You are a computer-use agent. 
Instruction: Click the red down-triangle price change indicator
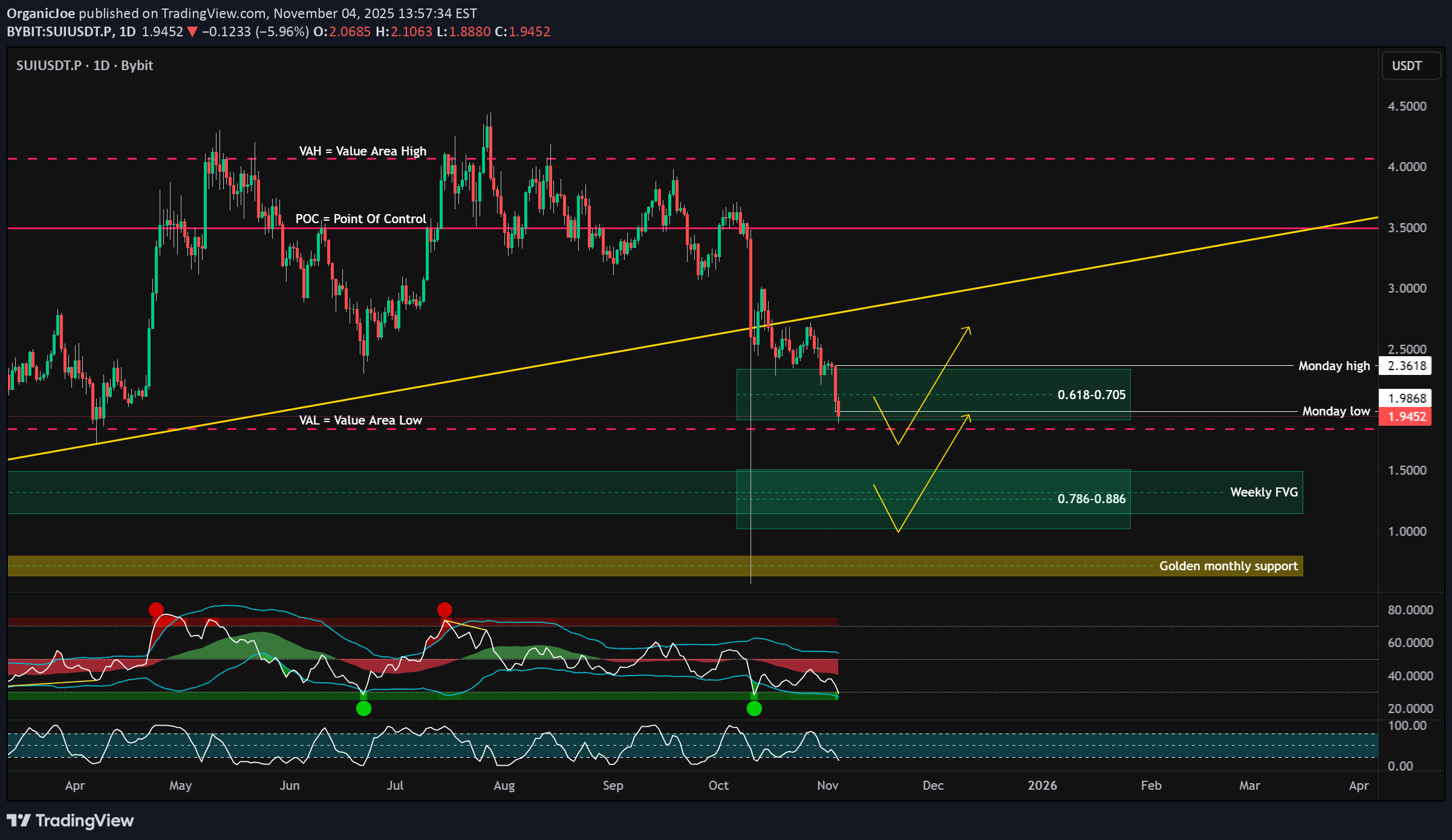(x=192, y=32)
